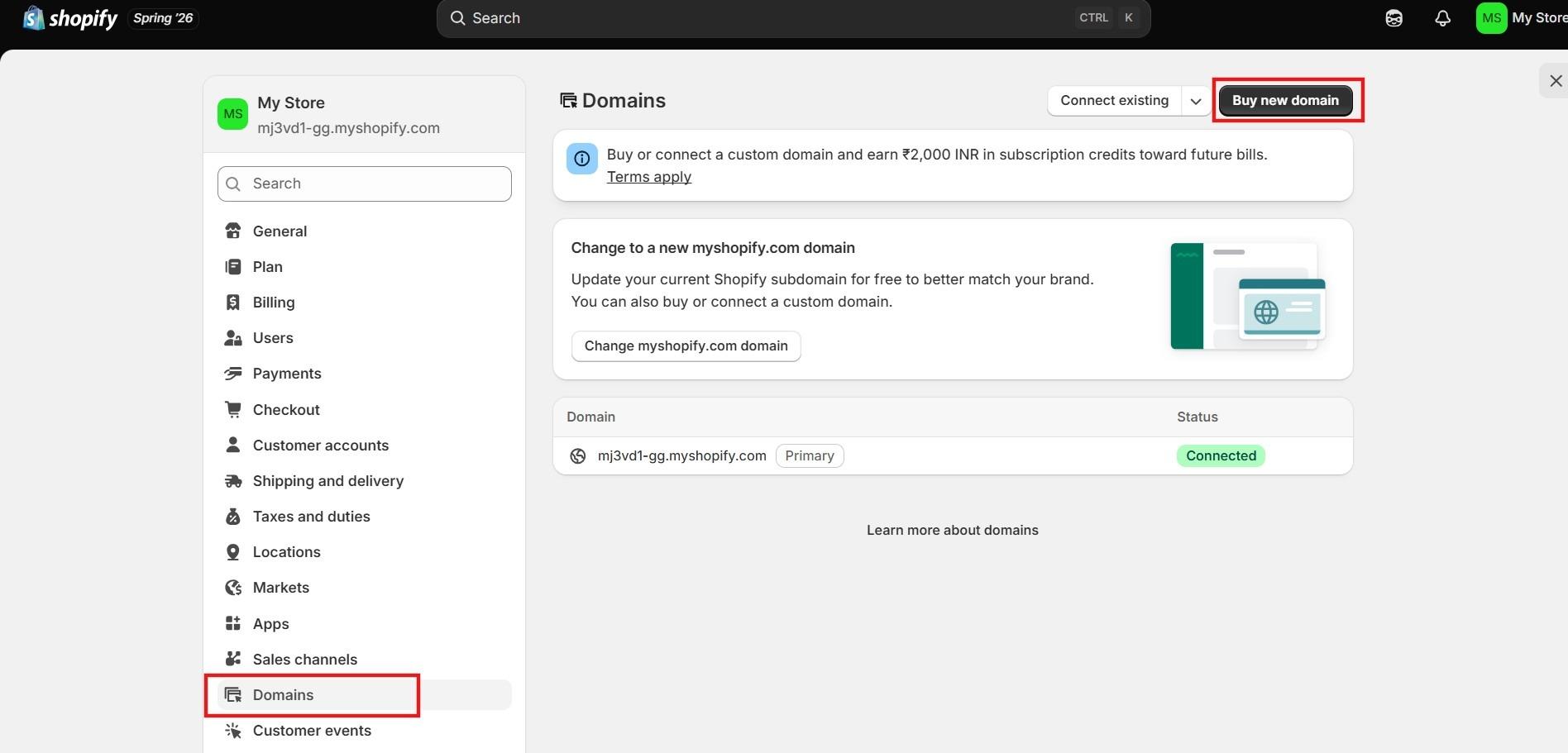Close the settings panel with X
The height and width of the screenshot is (753, 1568).
[x=1556, y=81]
